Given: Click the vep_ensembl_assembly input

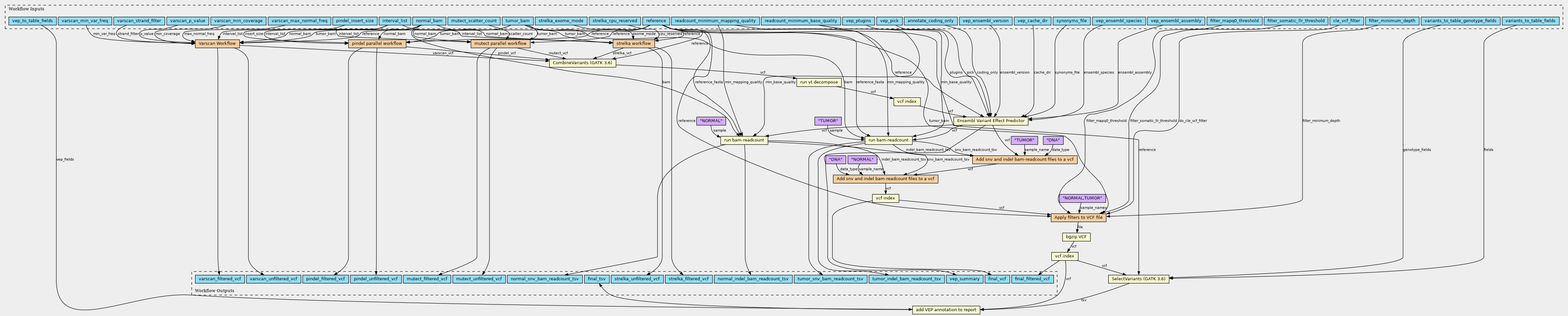Looking at the screenshot, I should (x=1175, y=21).
